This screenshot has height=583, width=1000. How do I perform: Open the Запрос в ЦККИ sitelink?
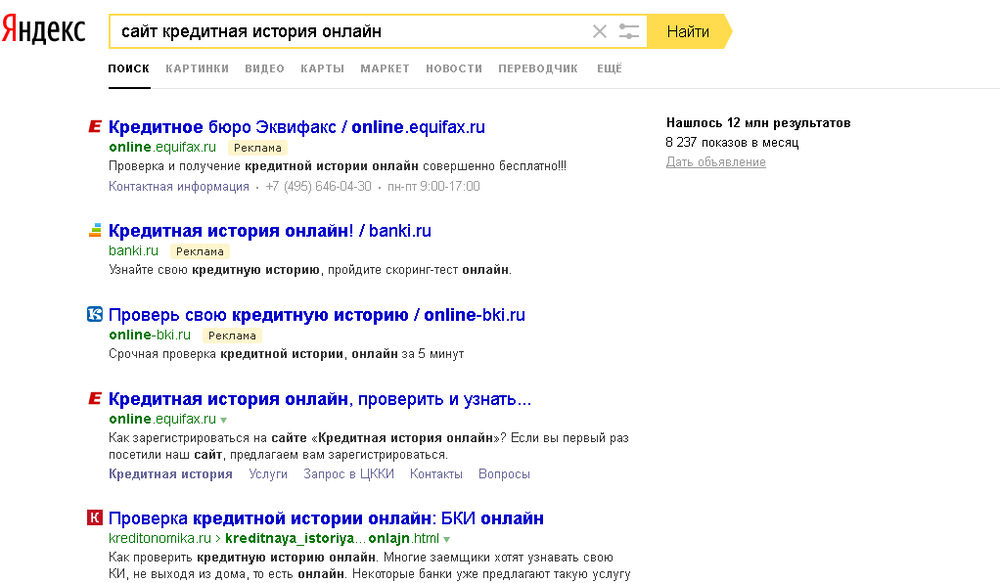(x=349, y=474)
